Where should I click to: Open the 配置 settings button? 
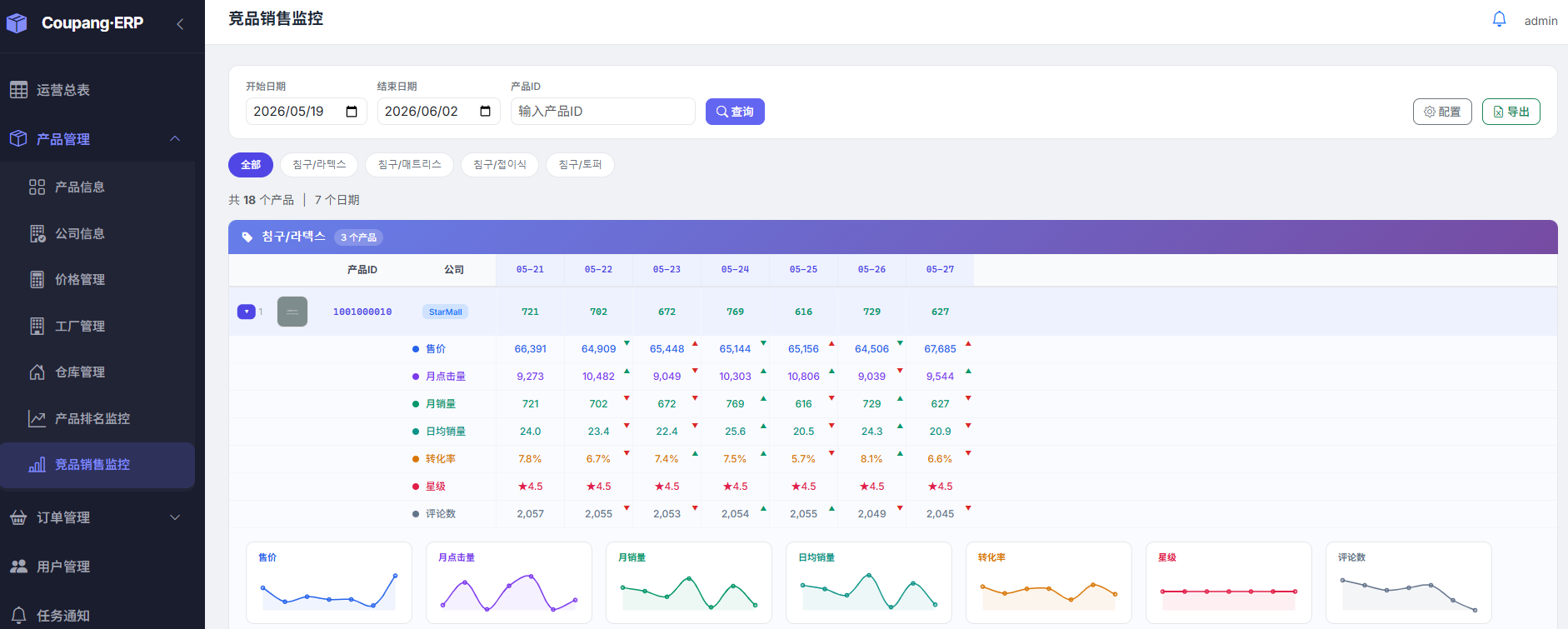click(x=1442, y=112)
